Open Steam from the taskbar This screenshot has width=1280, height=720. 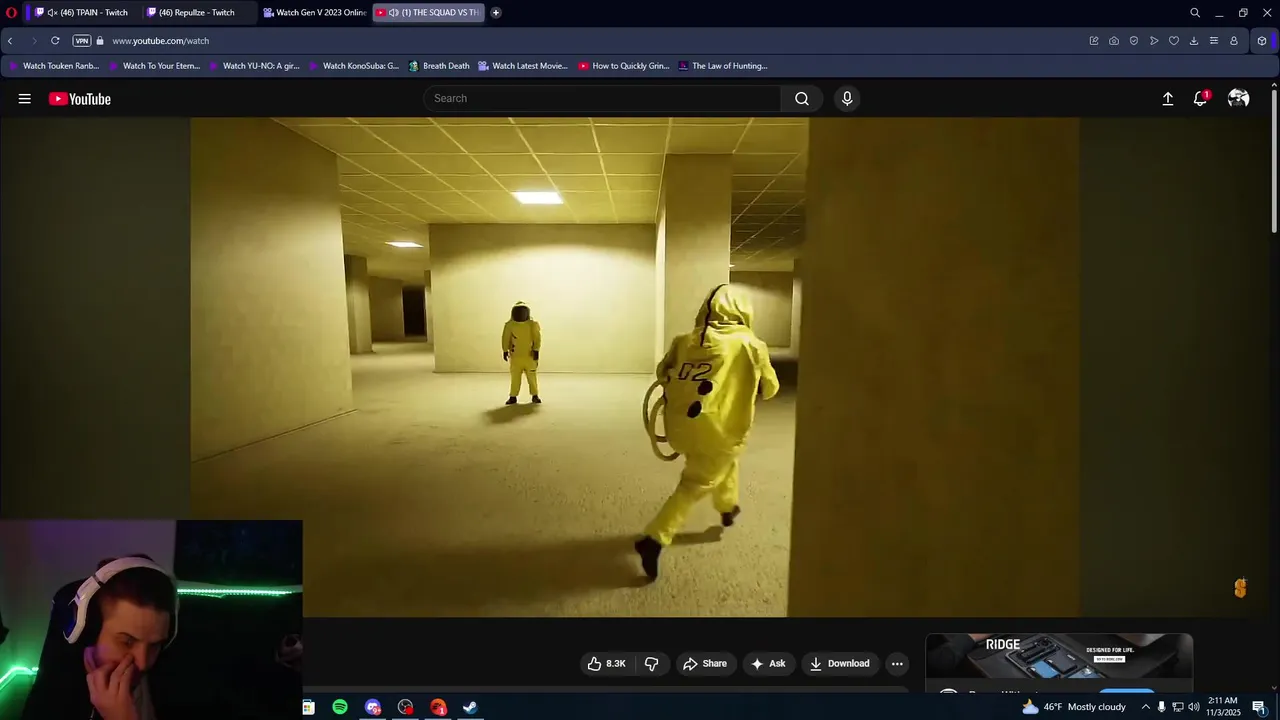[470, 707]
